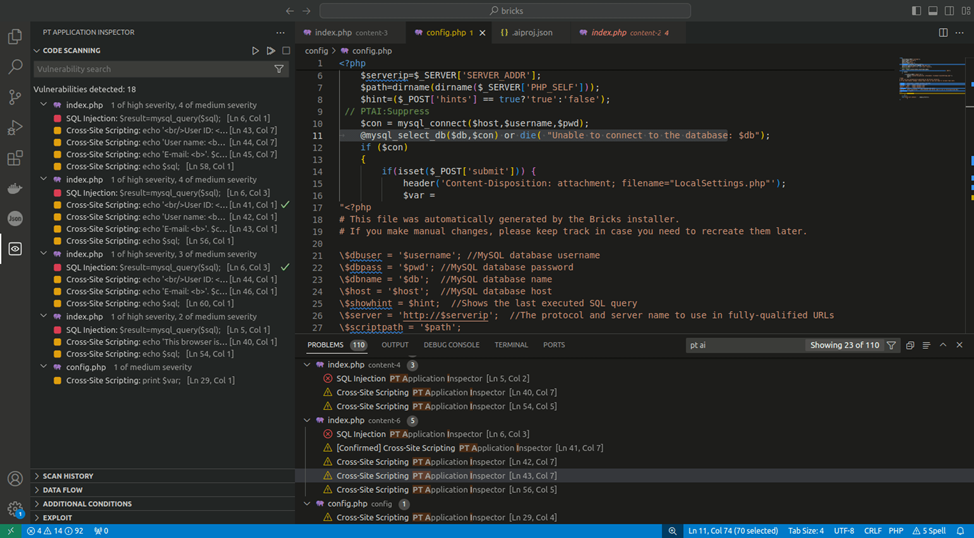This screenshot has height=538, width=974.
Task: Expand the Data Flow section
Action: click(x=62, y=490)
